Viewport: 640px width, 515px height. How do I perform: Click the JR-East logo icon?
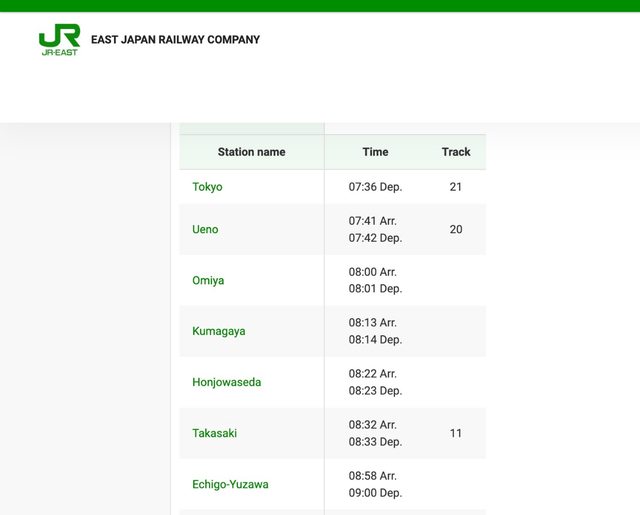[x=59, y=40]
